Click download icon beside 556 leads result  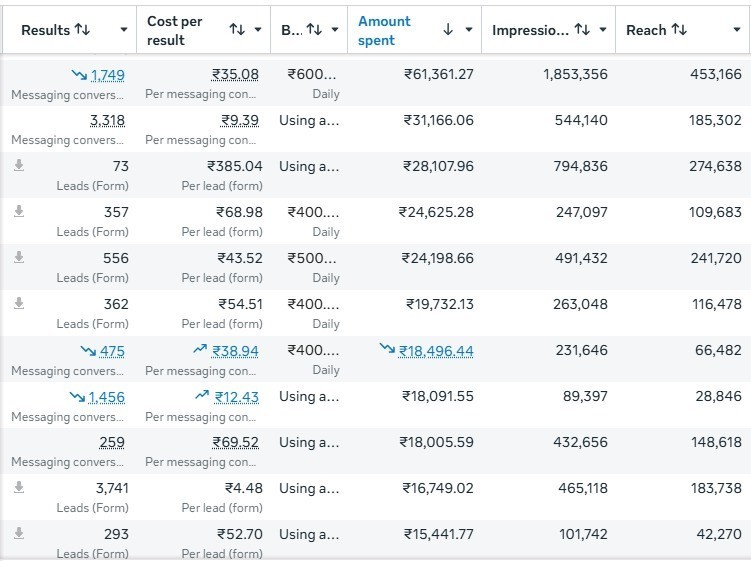(18, 258)
